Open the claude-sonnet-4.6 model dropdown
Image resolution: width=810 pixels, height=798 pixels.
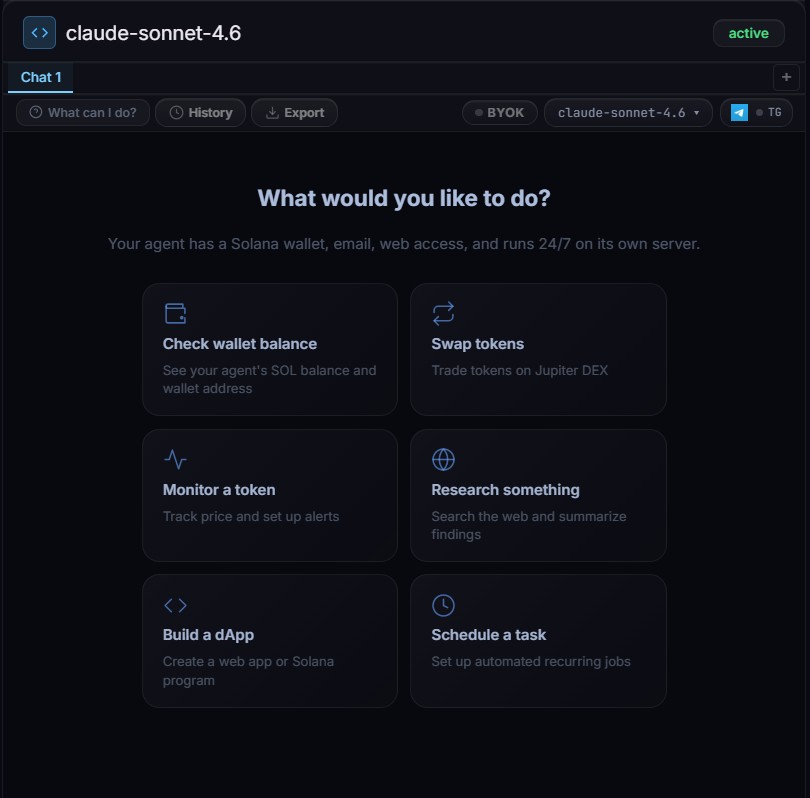click(628, 113)
